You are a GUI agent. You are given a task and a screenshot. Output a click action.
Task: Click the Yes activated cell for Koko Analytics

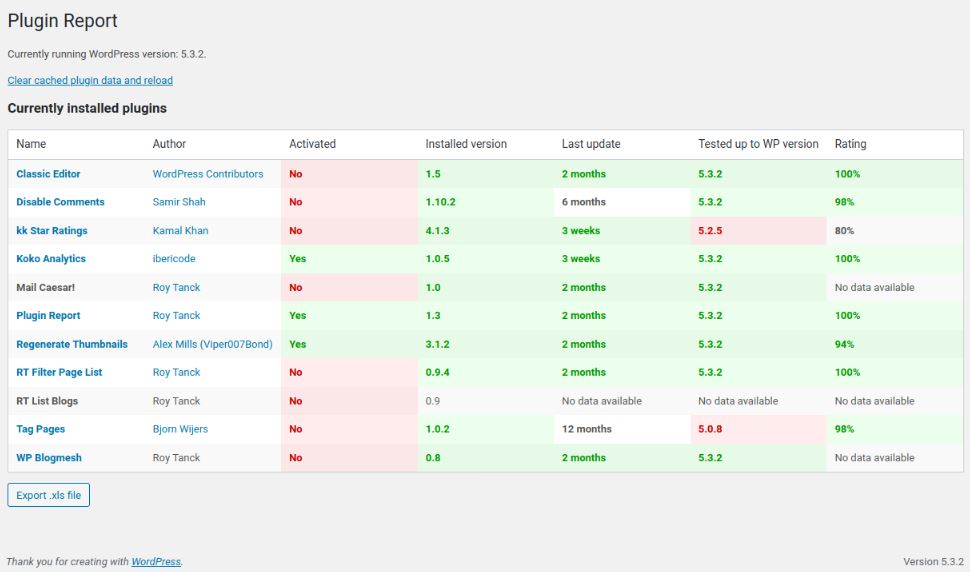350,258
